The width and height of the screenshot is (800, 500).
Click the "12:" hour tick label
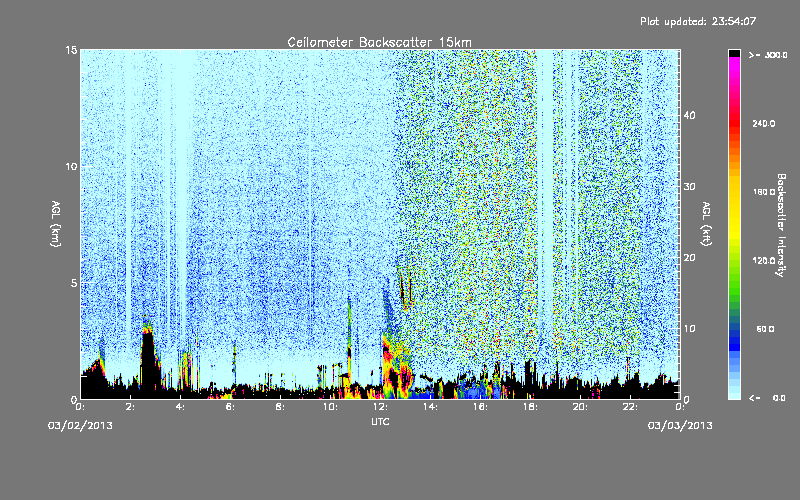click(380, 407)
